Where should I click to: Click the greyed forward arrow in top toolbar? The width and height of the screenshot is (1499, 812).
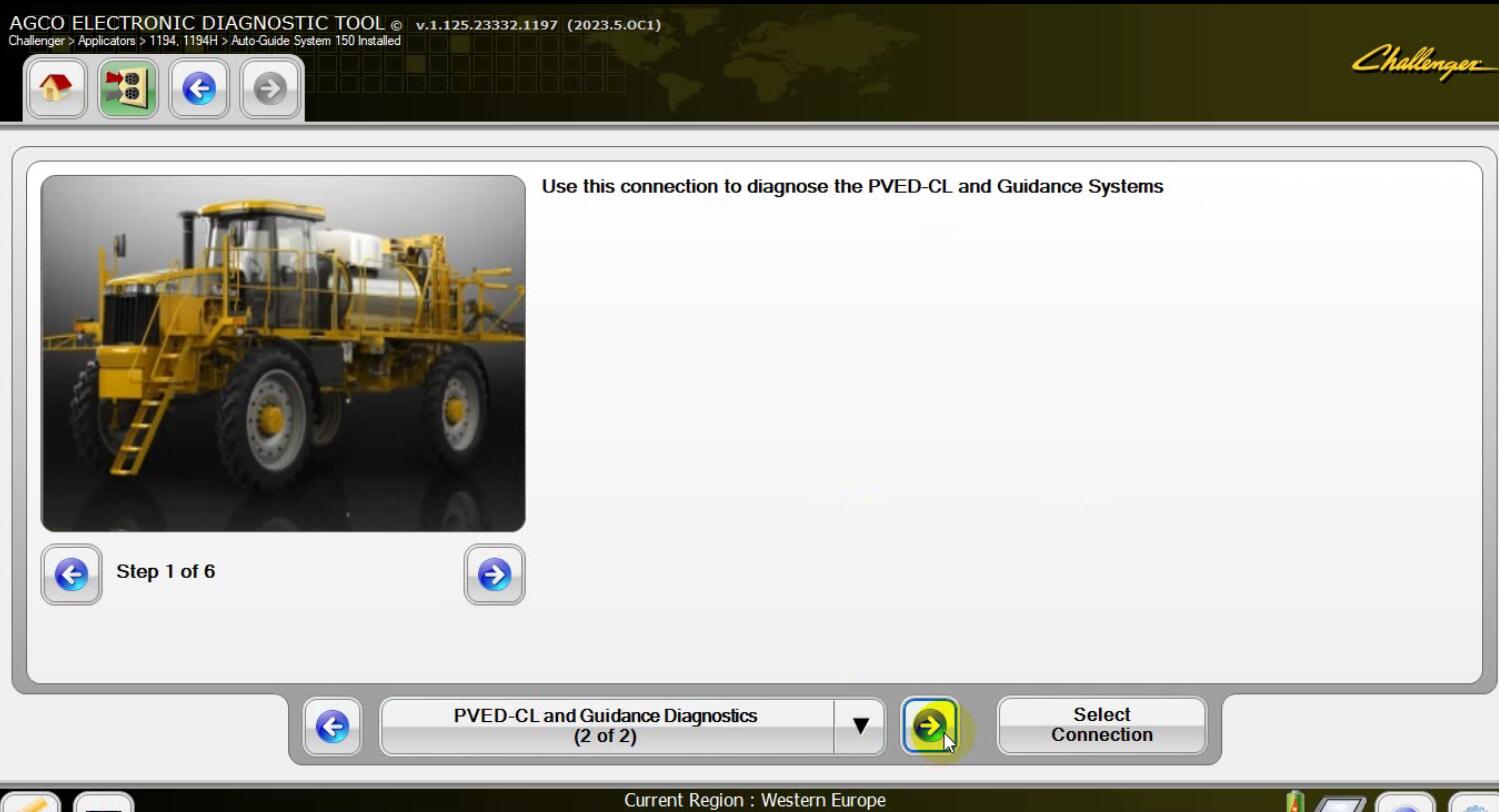click(x=270, y=89)
